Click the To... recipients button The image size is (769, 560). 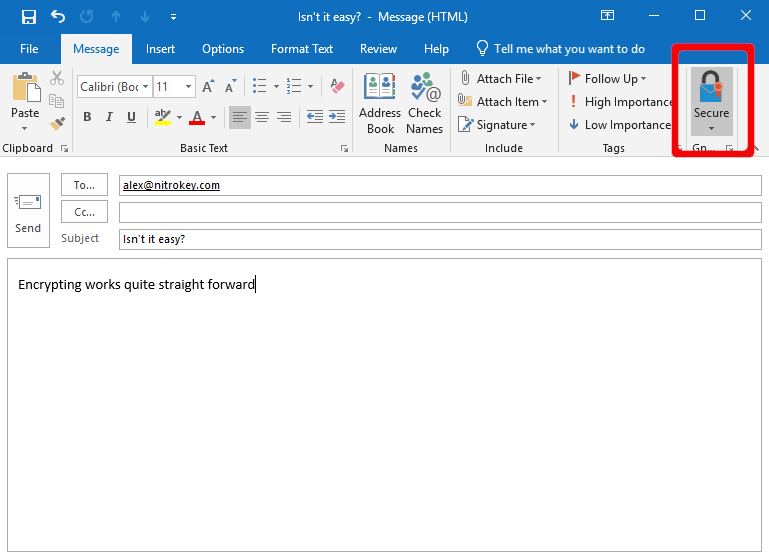84,185
